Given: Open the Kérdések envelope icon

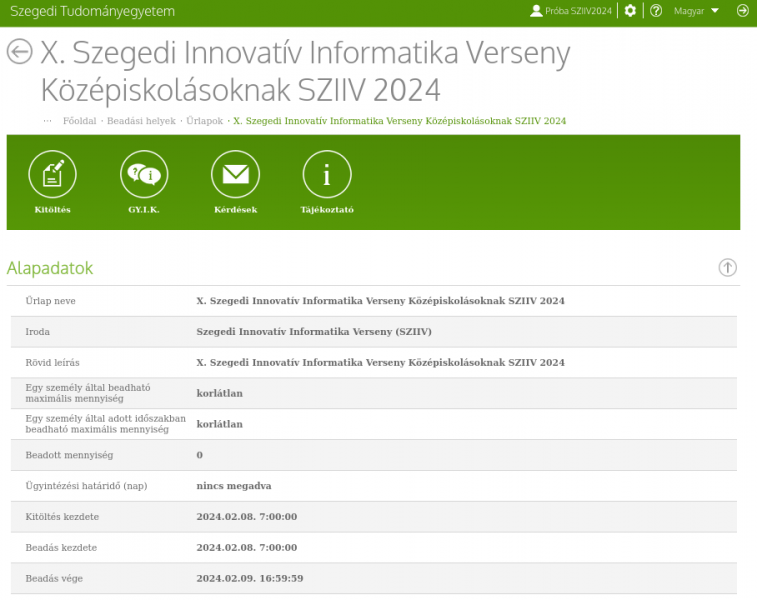Looking at the screenshot, I should click(x=236, y=174).
